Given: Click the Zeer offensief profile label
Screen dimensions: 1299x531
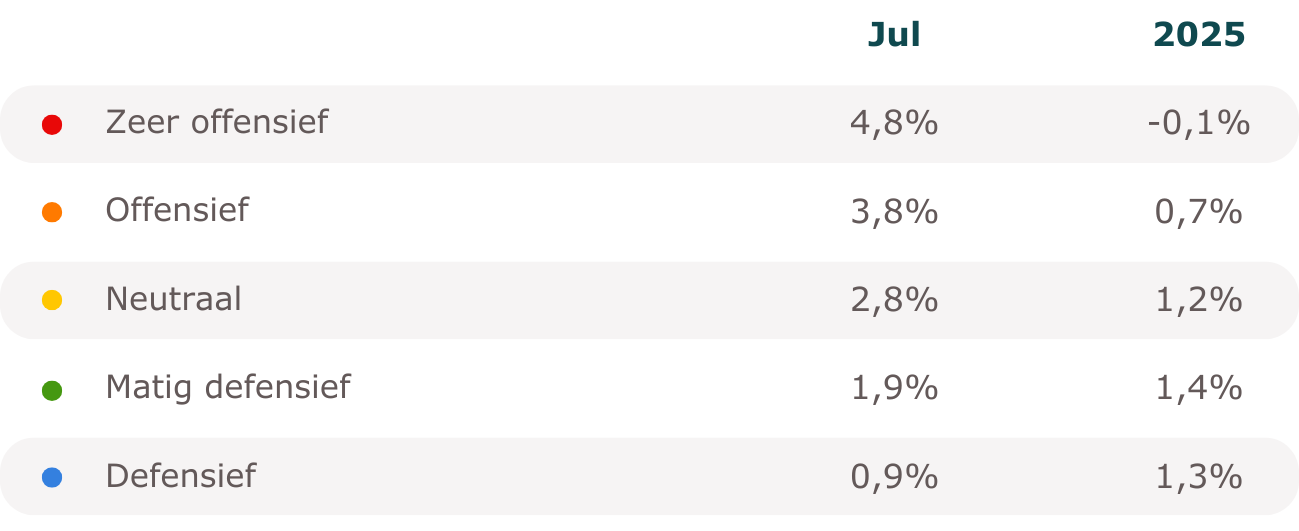Looking at the screenshot, I should [x=216, y=122].
